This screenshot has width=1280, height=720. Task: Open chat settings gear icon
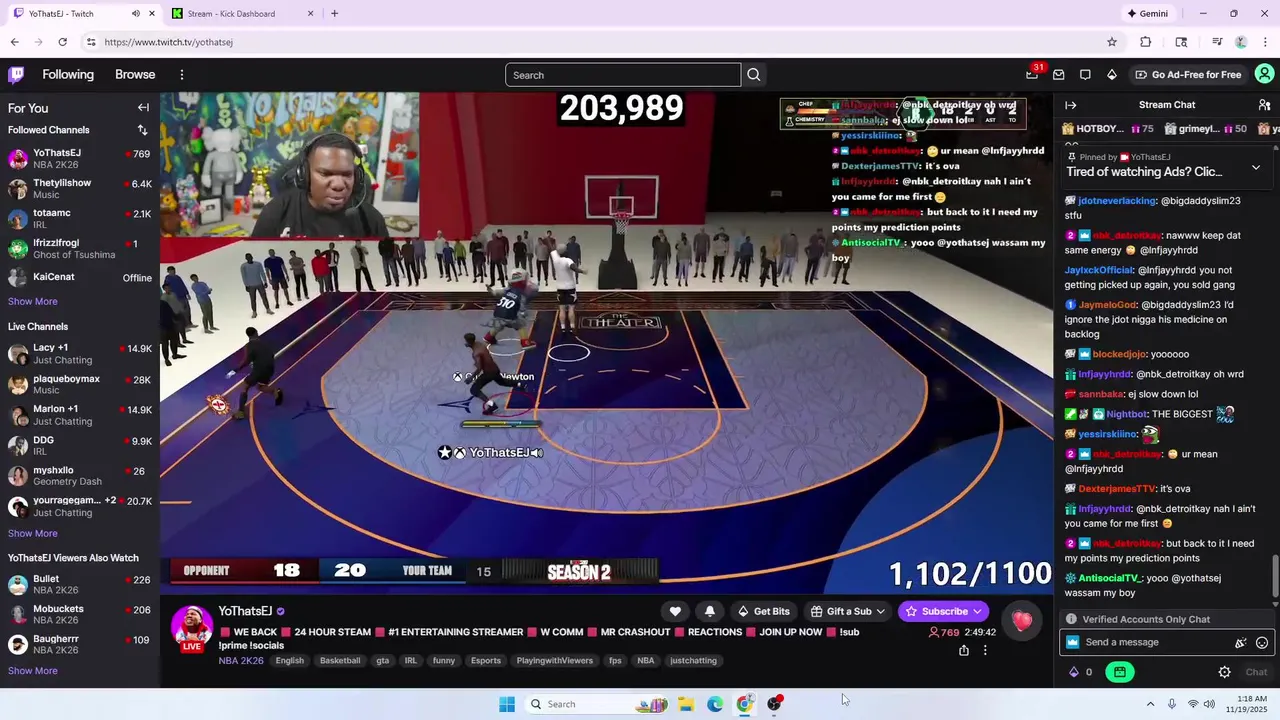pyautogui.click(x=1224, y=672)
